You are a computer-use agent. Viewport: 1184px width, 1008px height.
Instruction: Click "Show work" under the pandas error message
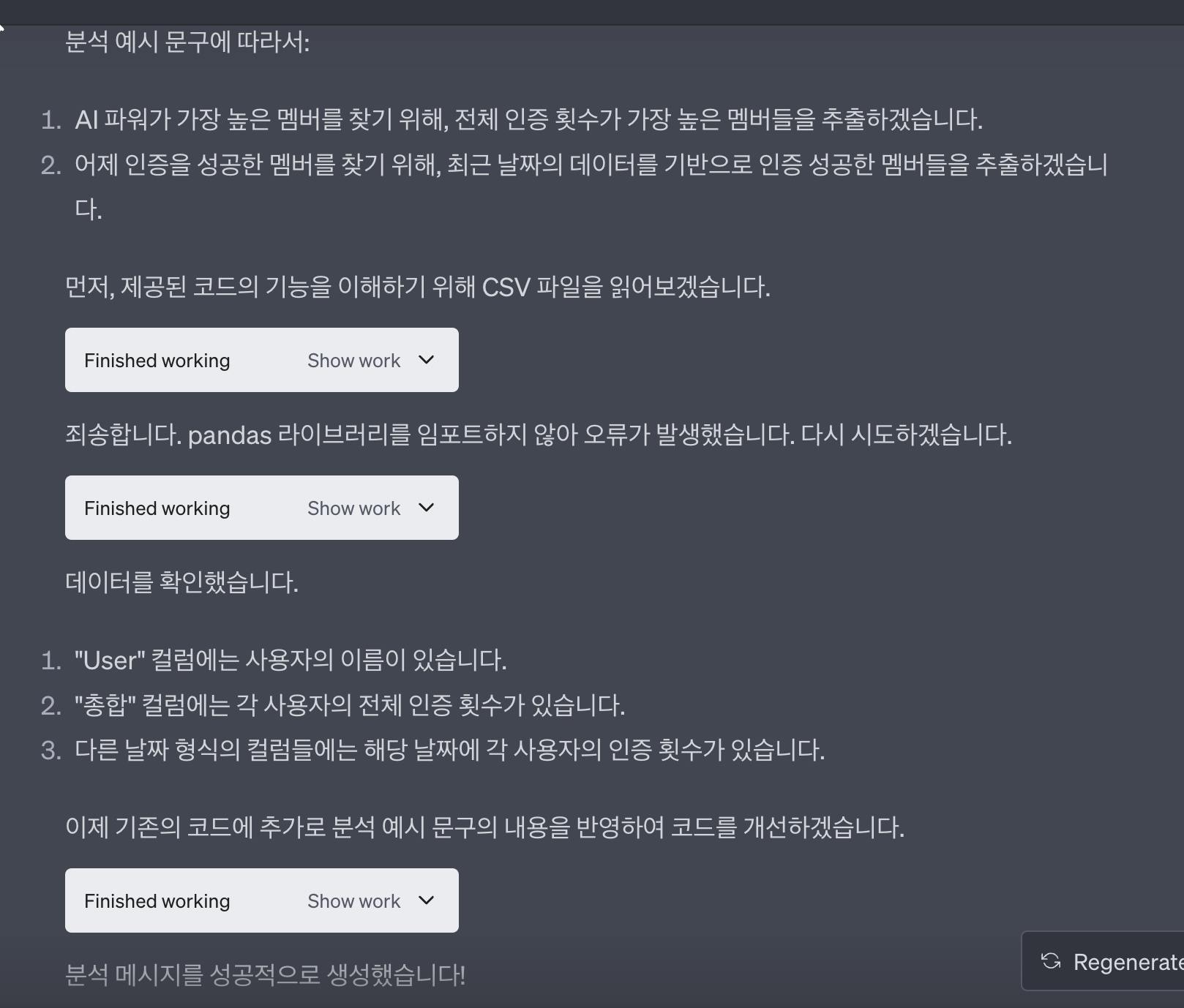tap(353, 508)
